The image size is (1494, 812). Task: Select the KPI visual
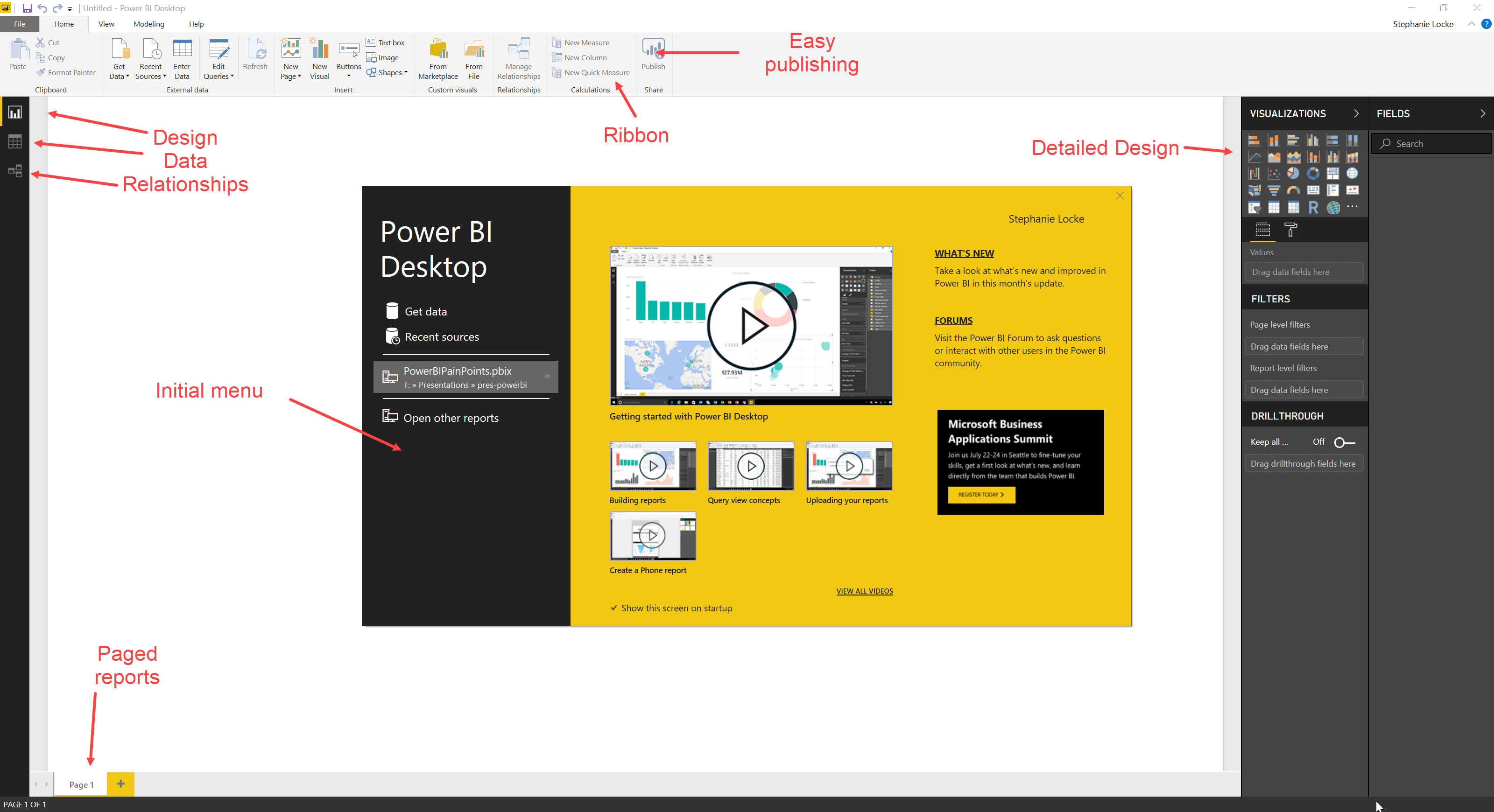coord(1353,191)
